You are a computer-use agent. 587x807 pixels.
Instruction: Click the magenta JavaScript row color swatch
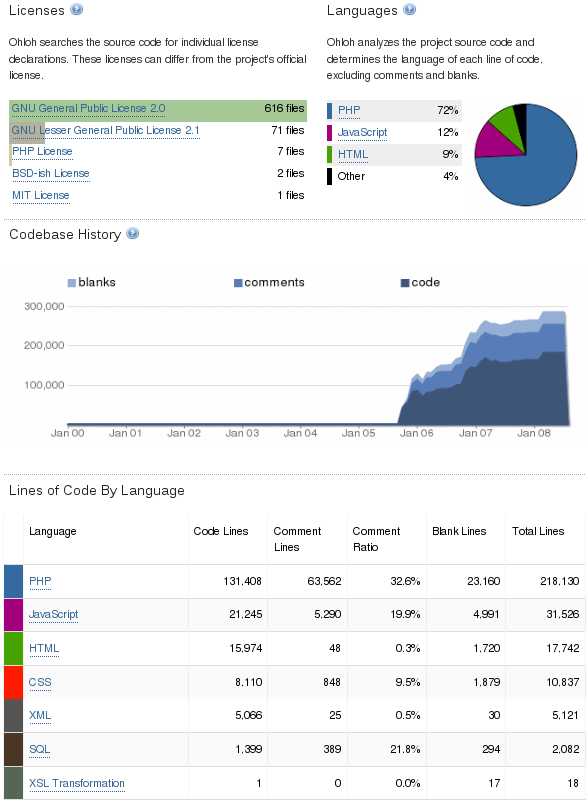[x=13, y=615]
